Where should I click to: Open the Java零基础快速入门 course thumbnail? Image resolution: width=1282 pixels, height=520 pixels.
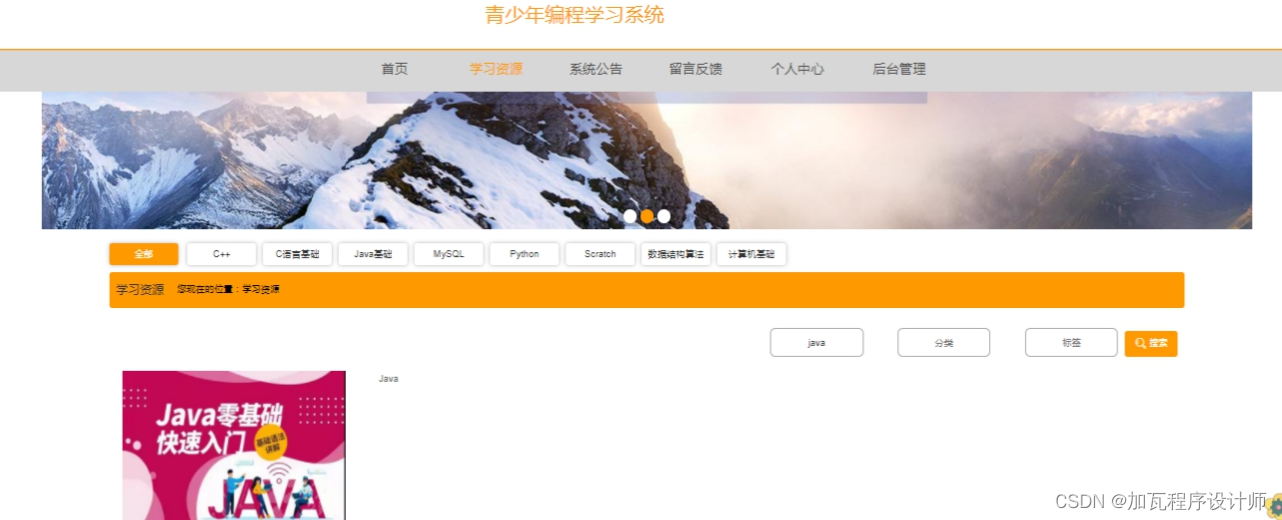click(234, 445)
